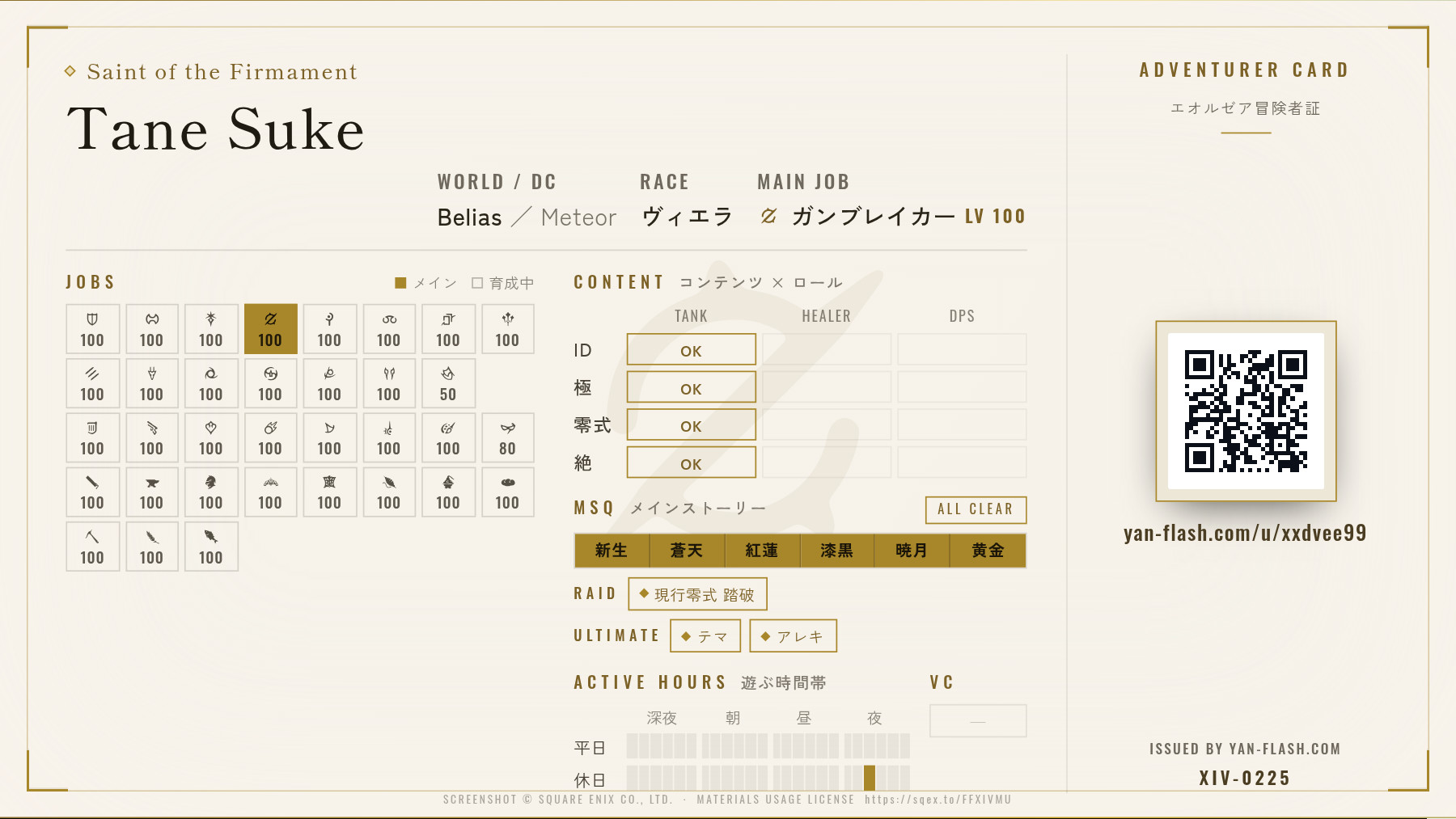This screenshot has height=819, width=1456.
Task: Click the アレキ ultimate tag
Action: tap(794, 635)
